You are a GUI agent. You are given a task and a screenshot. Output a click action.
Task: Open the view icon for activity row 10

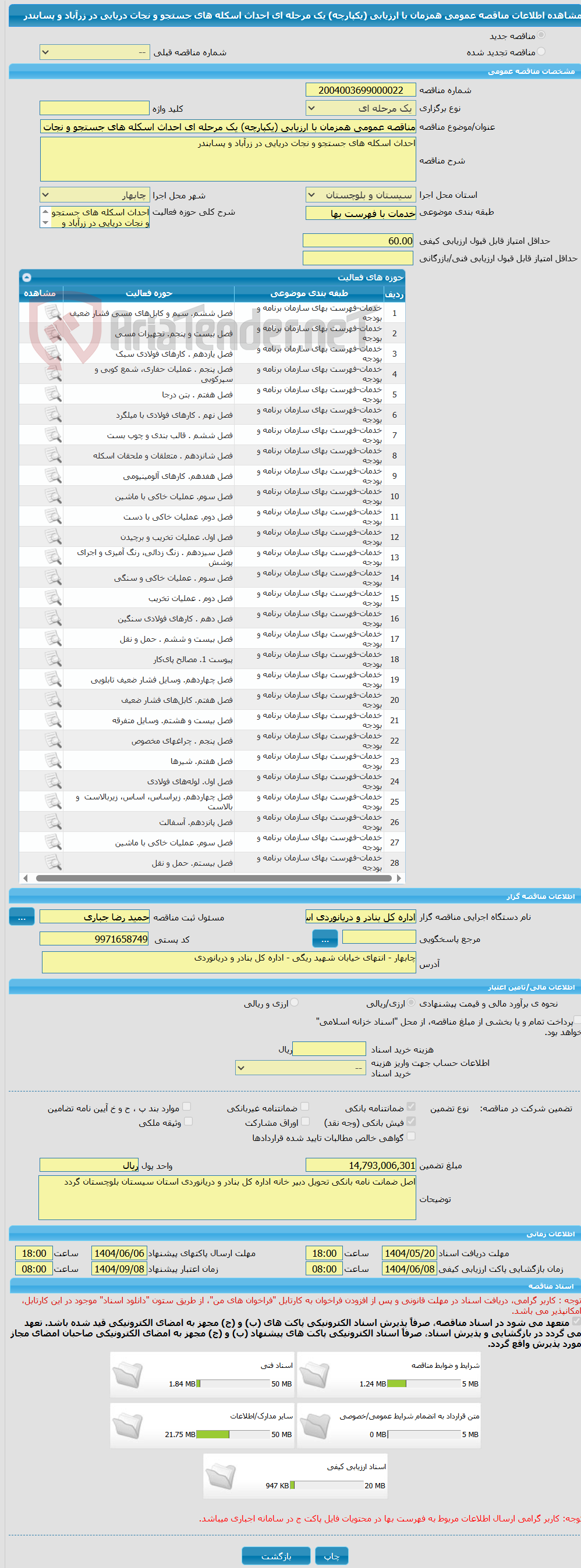(x=54, y=496)
